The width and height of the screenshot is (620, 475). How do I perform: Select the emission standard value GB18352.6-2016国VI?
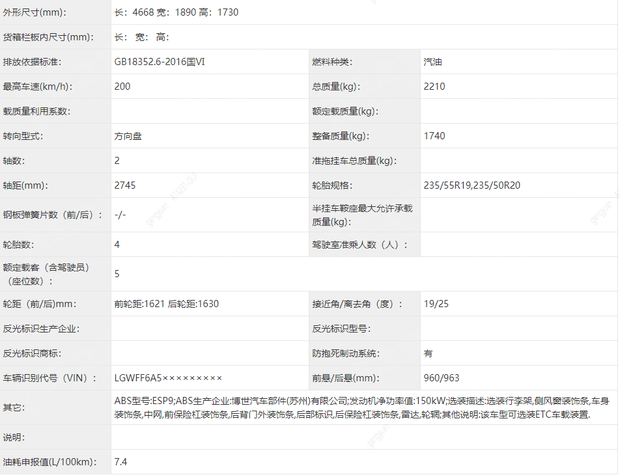(x=174, y=61)
